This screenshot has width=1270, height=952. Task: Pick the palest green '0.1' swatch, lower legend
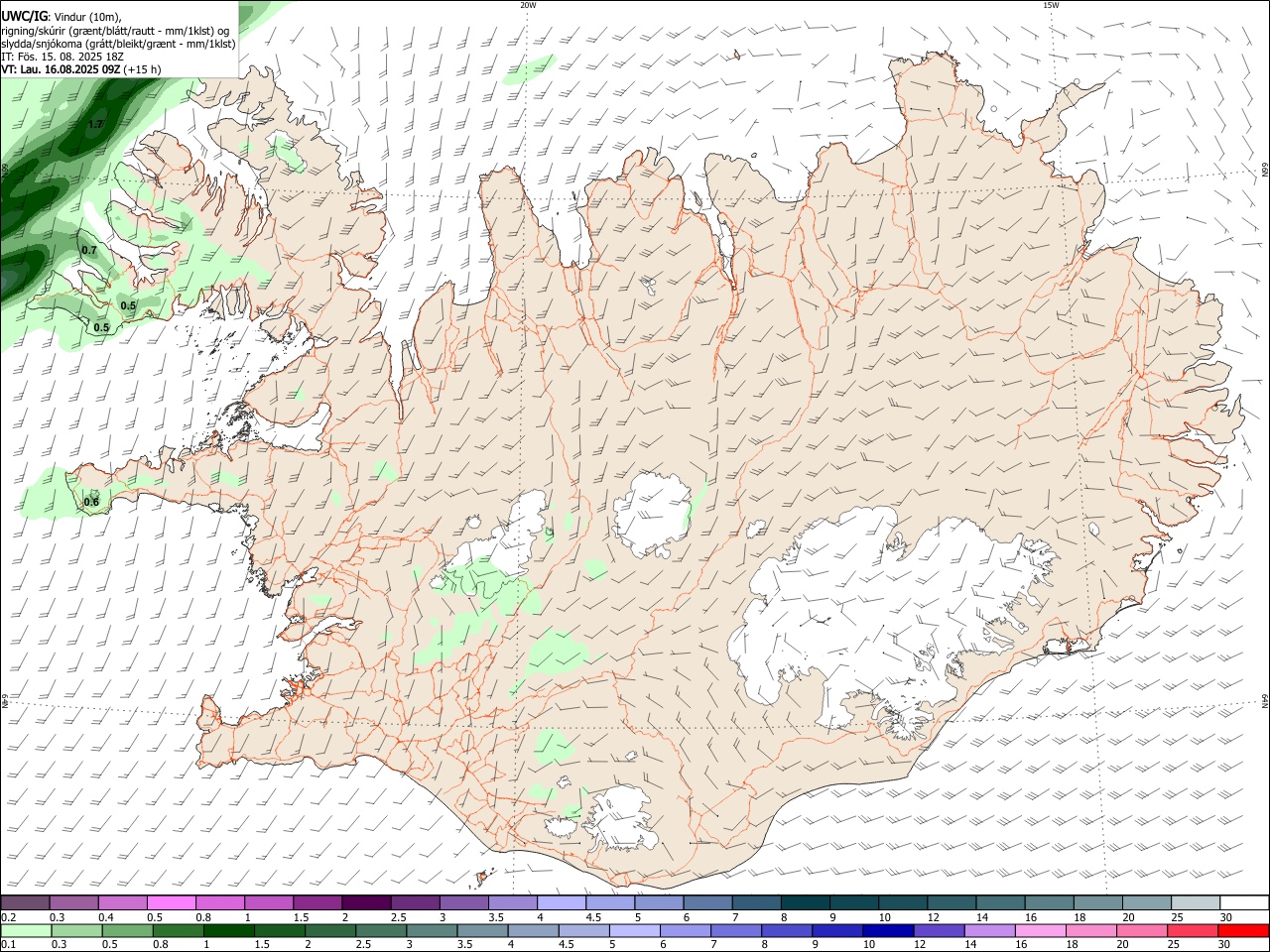coord(26,931)
